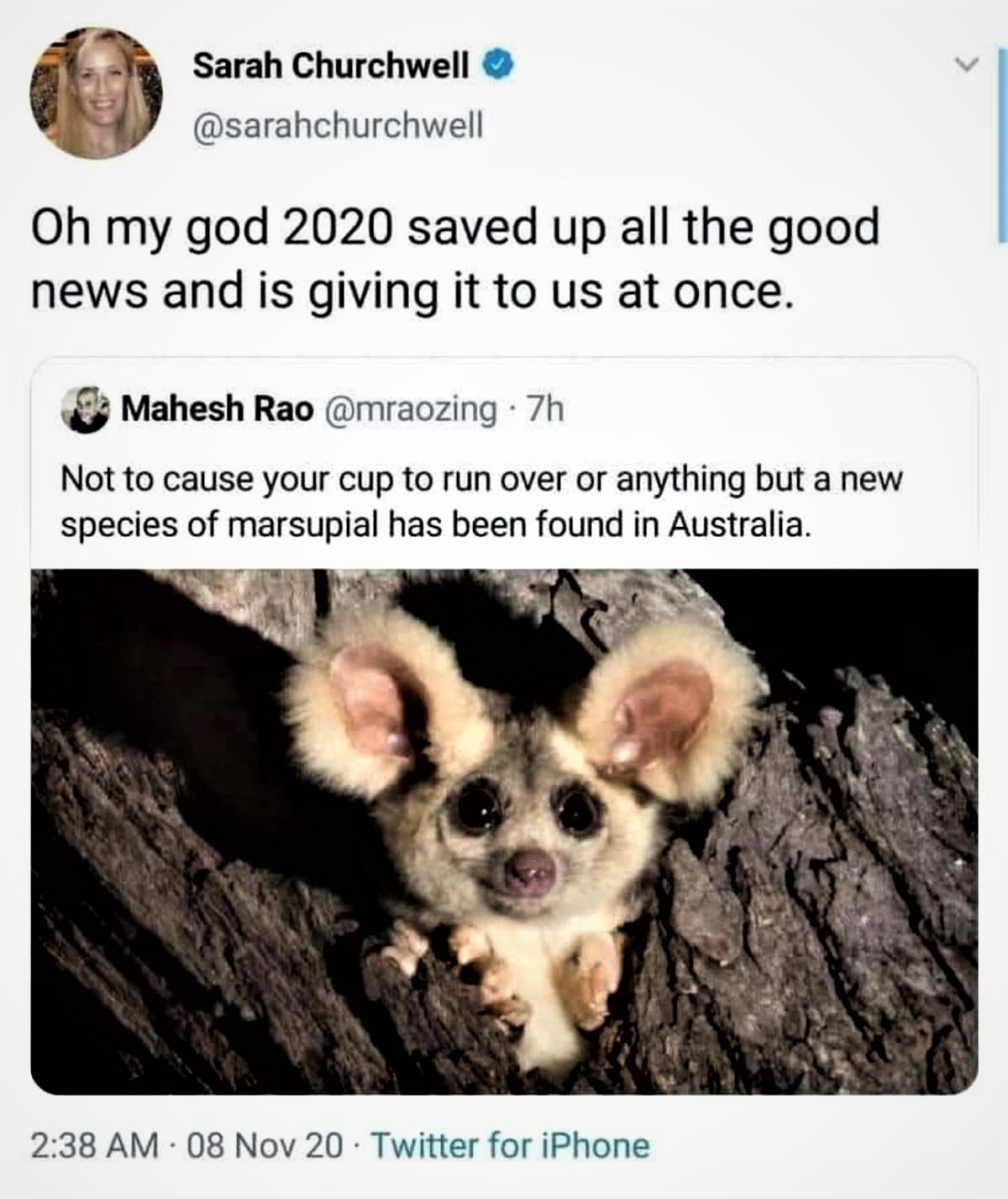Click the @sarahchurchwell handle

(338, 125)
